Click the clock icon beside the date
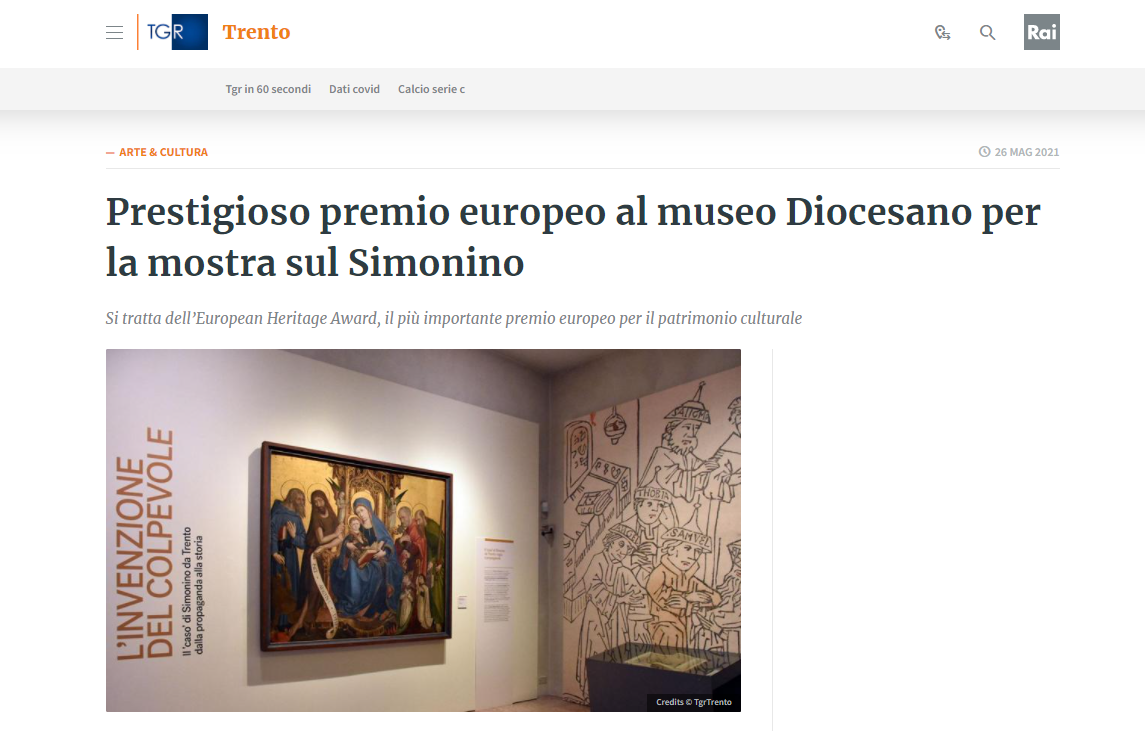Screen dimensions: 1145x731 pyautogui.click(x=984, y=152)
